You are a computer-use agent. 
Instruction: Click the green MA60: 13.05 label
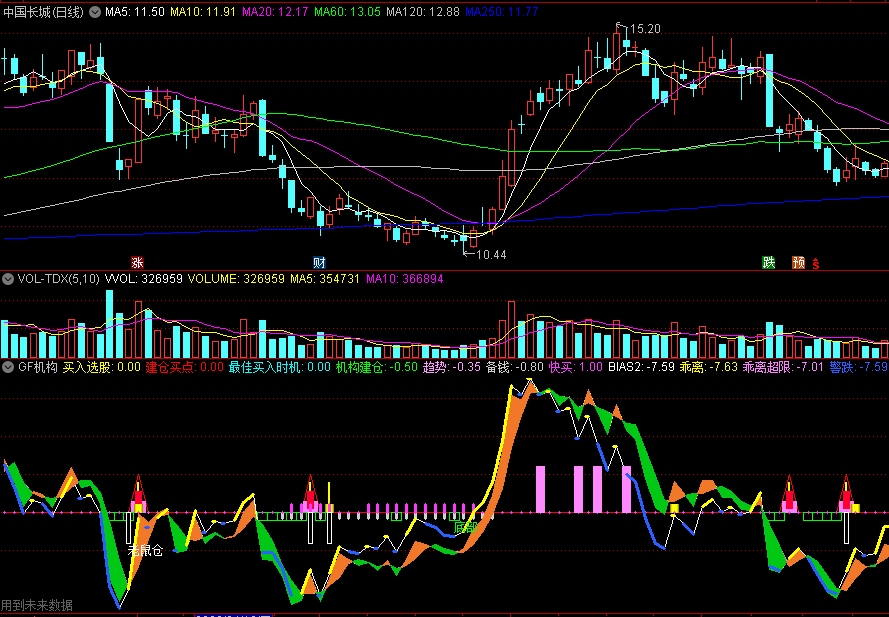point(347,12)
